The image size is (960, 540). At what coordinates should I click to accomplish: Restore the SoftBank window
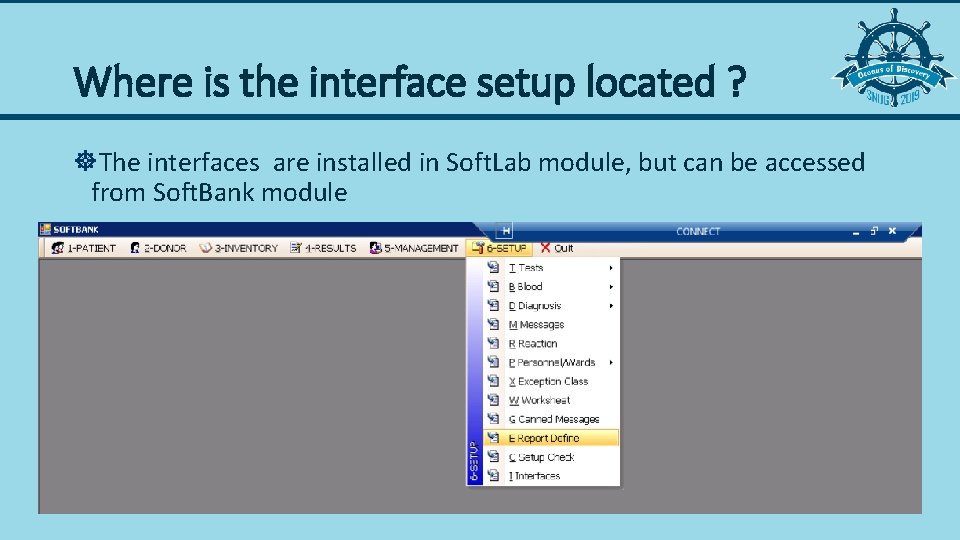click(x=874, y=231)
